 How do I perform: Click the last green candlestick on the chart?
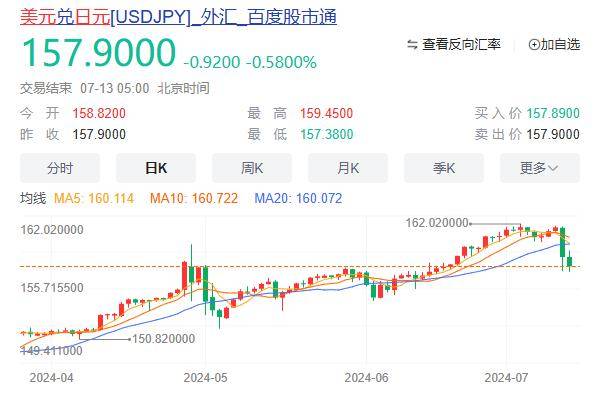tap(569, 261)
